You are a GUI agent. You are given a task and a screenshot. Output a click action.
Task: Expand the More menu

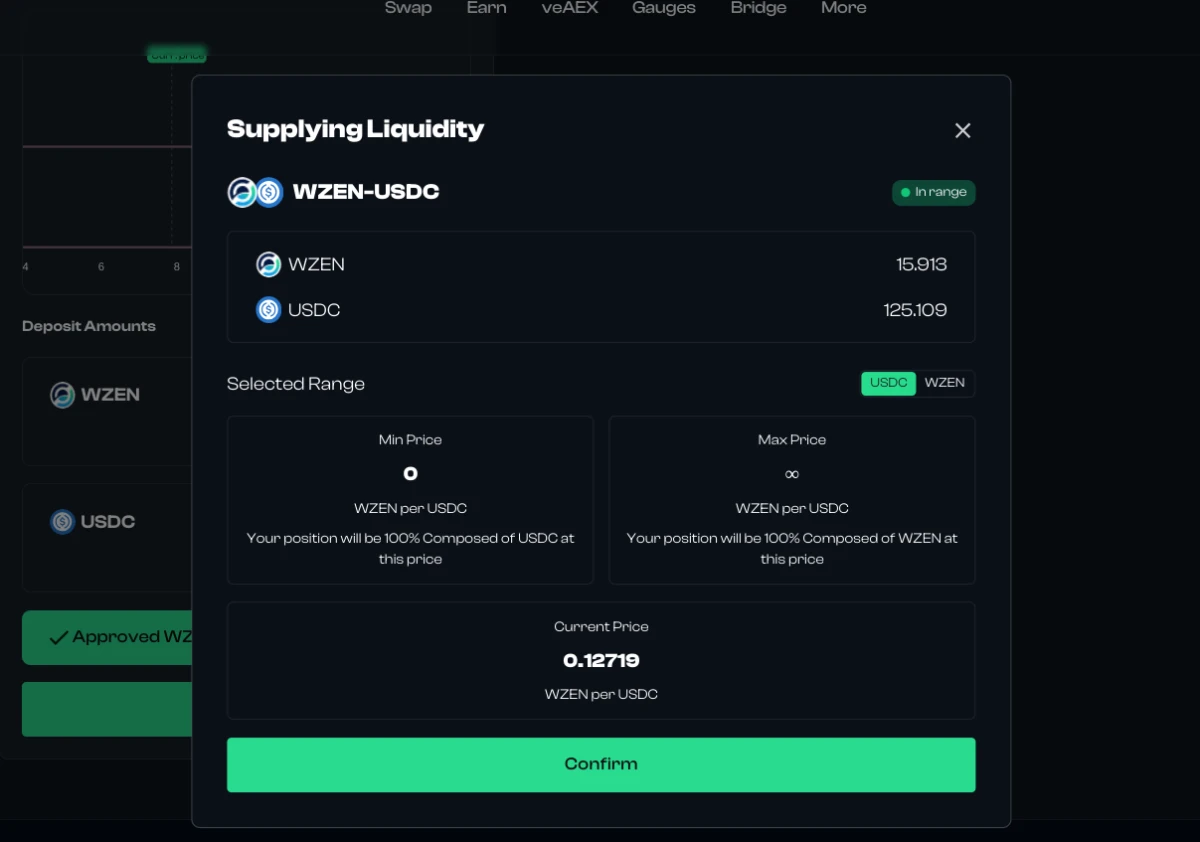pyautogui.click(x=843, y=8)
